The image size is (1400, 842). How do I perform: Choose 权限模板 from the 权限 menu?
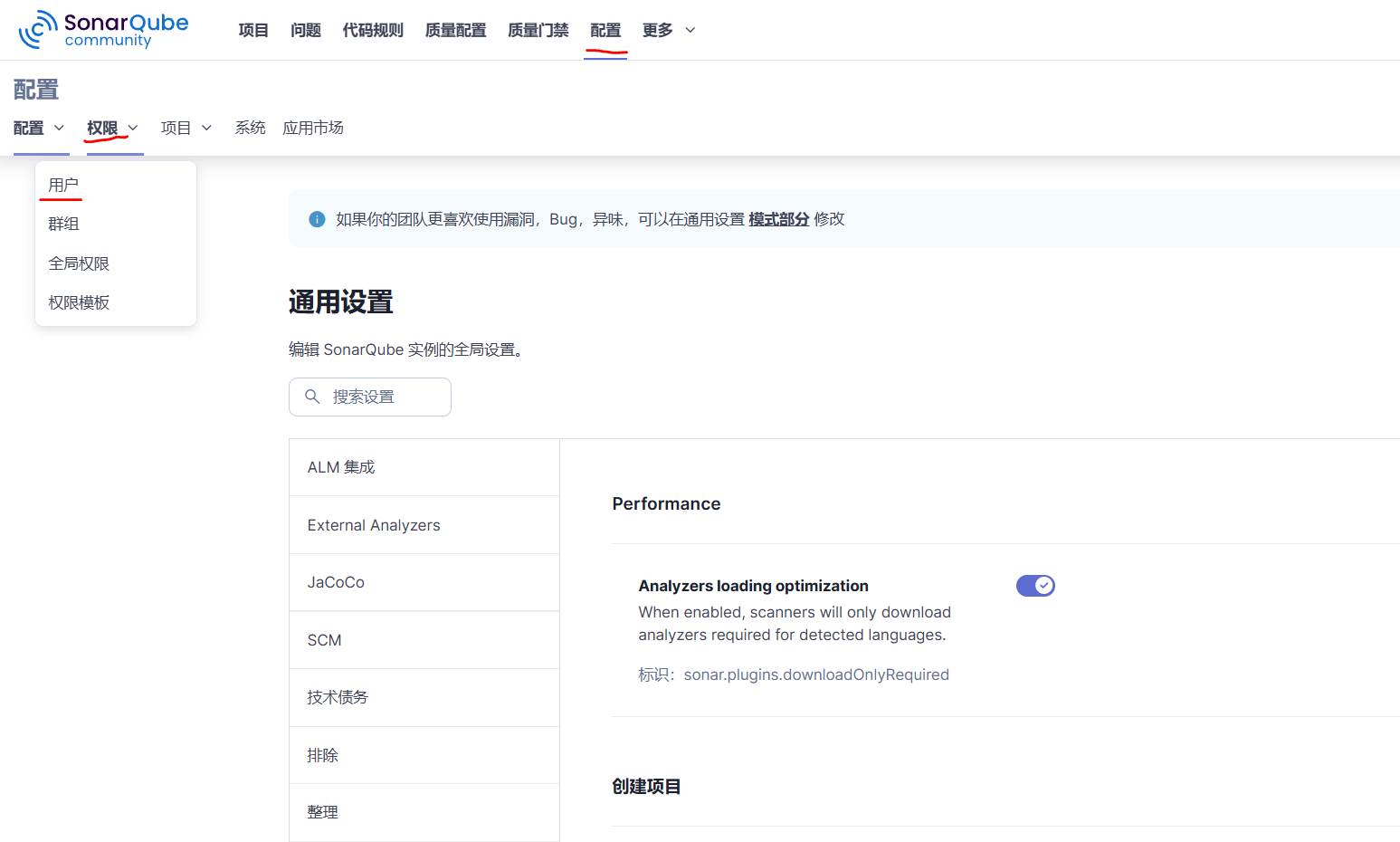click(116, 302)
